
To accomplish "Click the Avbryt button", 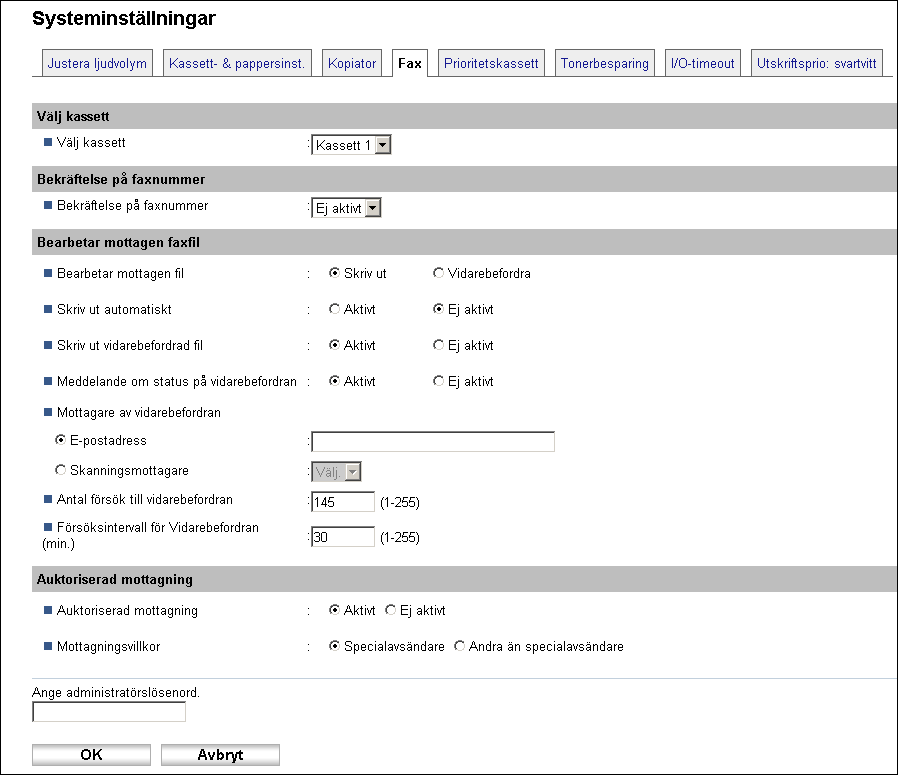I will coord(220,755).
